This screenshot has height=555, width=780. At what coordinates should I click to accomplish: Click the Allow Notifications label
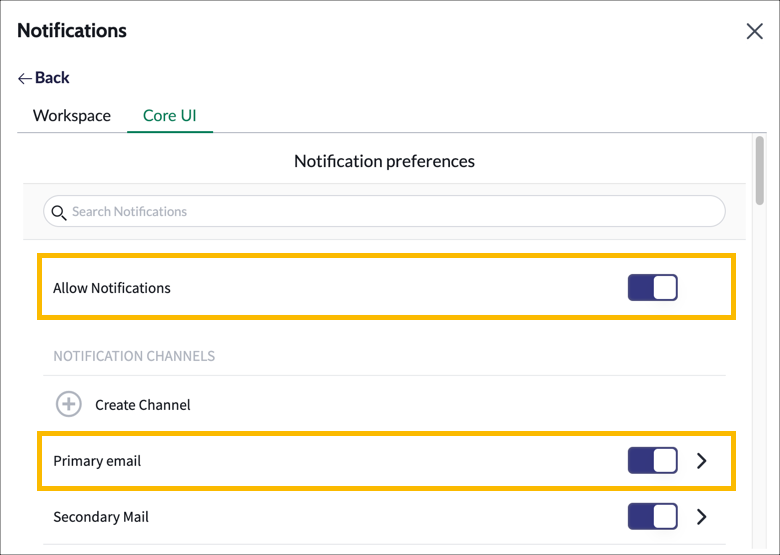pos(112,288)
